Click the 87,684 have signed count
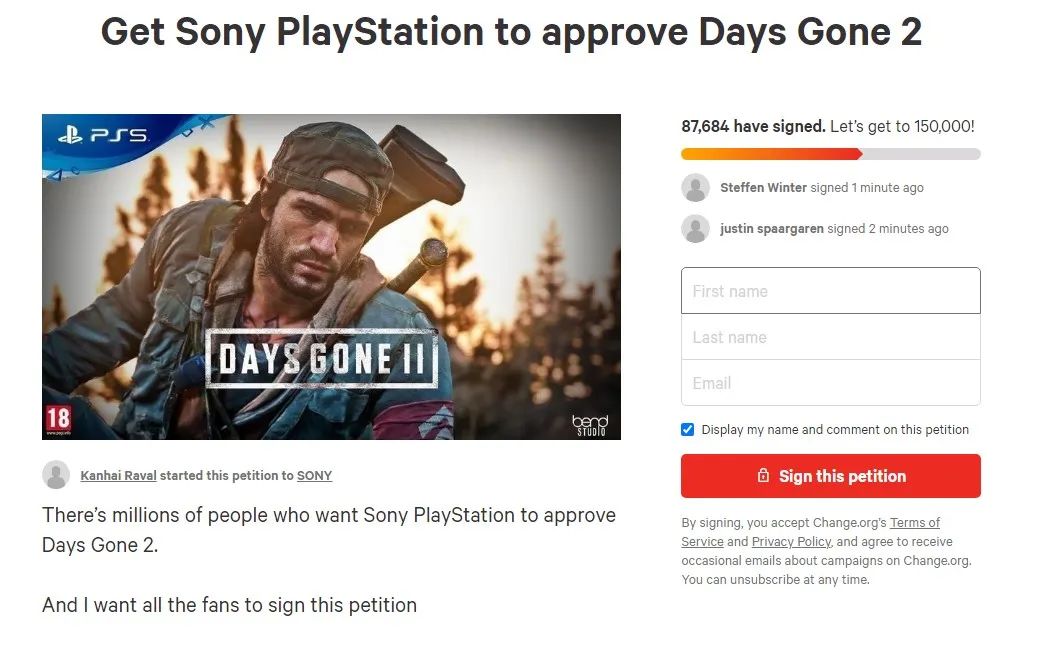Screen dimensions: 1042x654 753,127
